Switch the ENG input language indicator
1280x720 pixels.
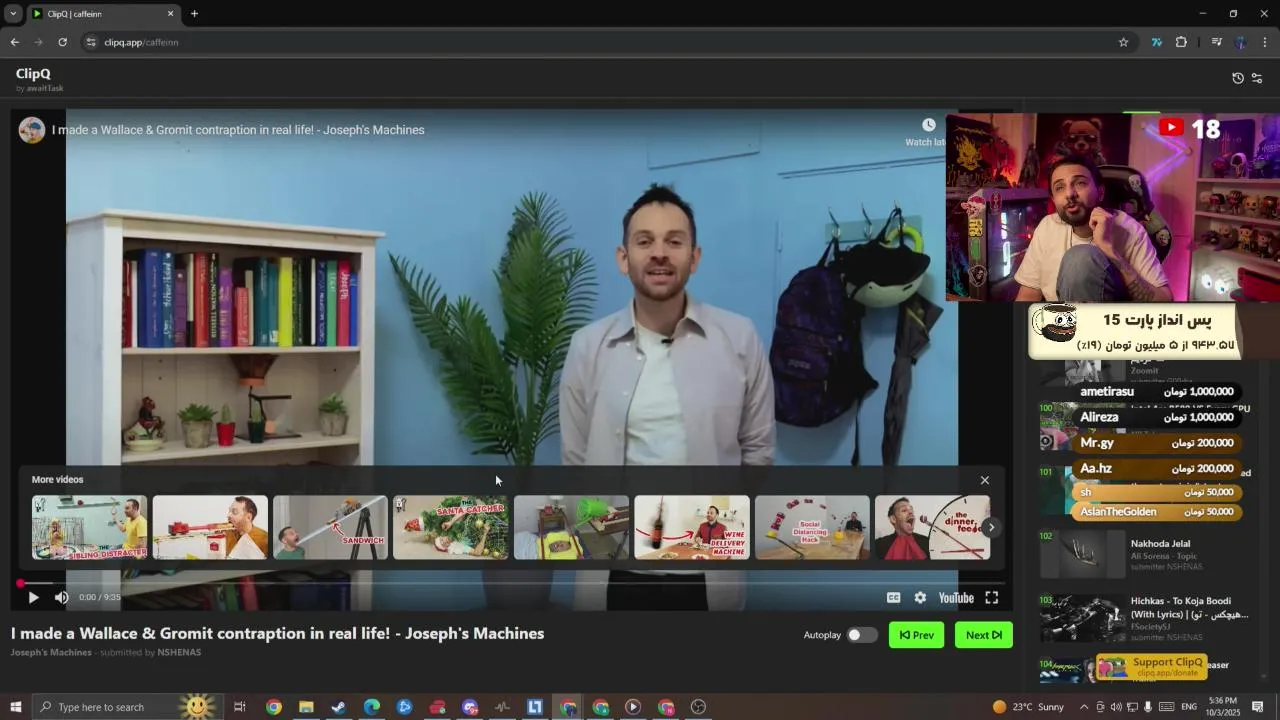coord(1189,707)
